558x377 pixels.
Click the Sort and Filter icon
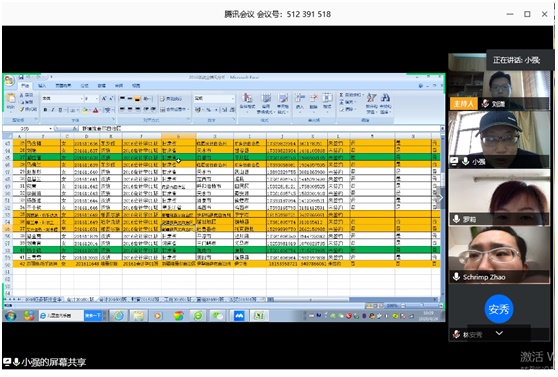click(x=372, y=101)
